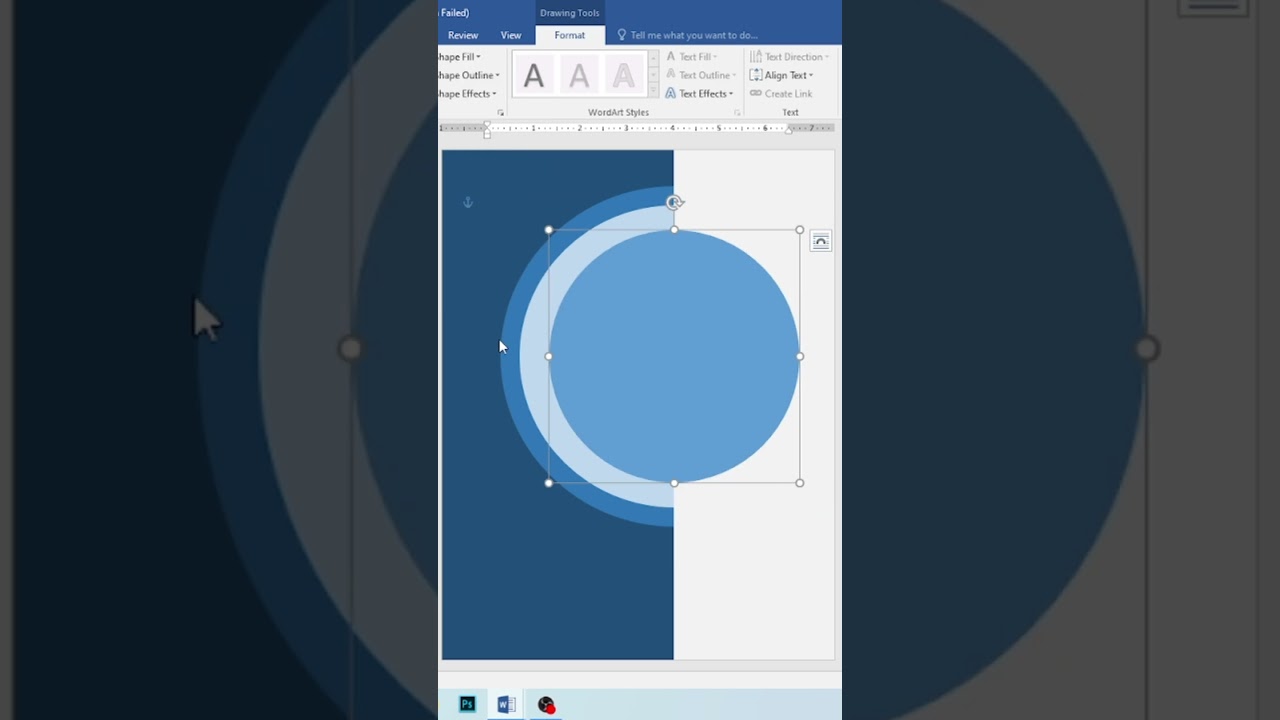Open the Shape Fill dropdown
Screen dimensions: 1280x720
click(460, 57)
